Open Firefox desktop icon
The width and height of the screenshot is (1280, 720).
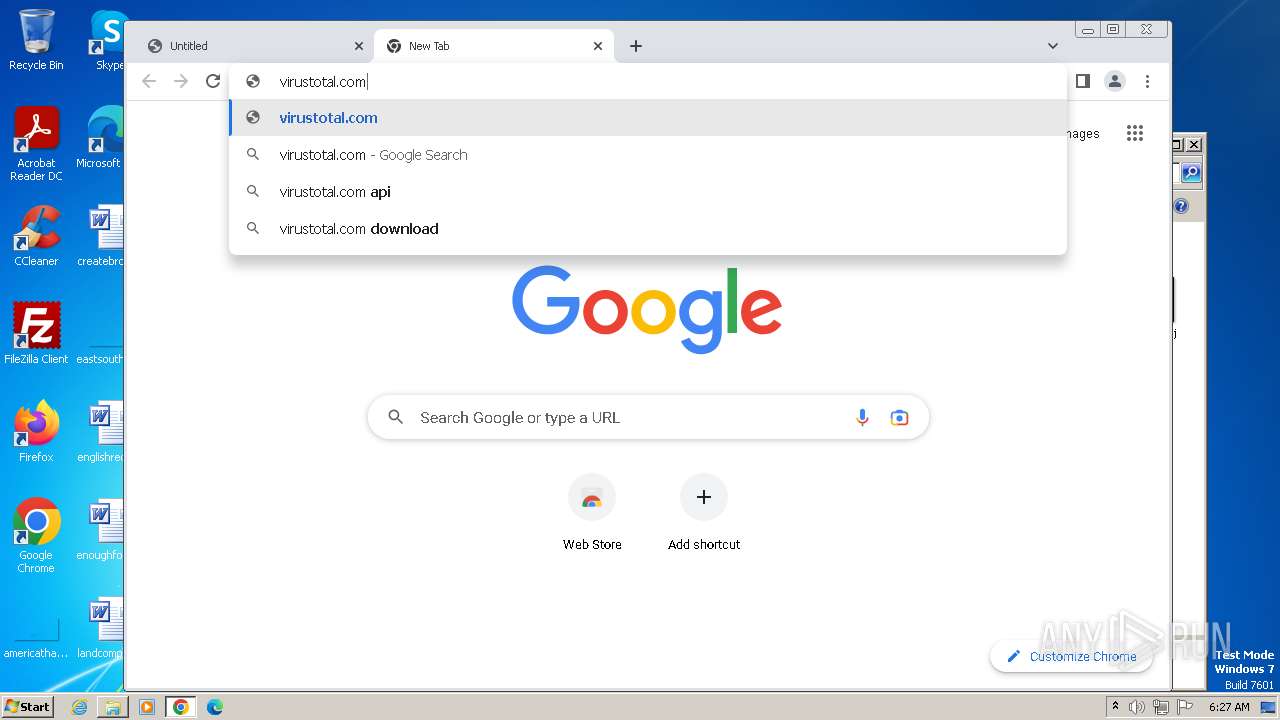[36, 432]
